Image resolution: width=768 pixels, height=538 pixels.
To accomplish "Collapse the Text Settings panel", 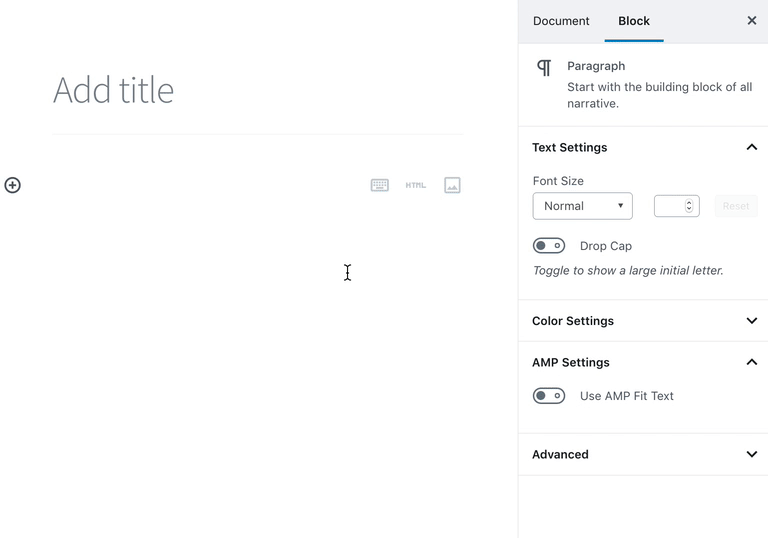I will (752, 147).
